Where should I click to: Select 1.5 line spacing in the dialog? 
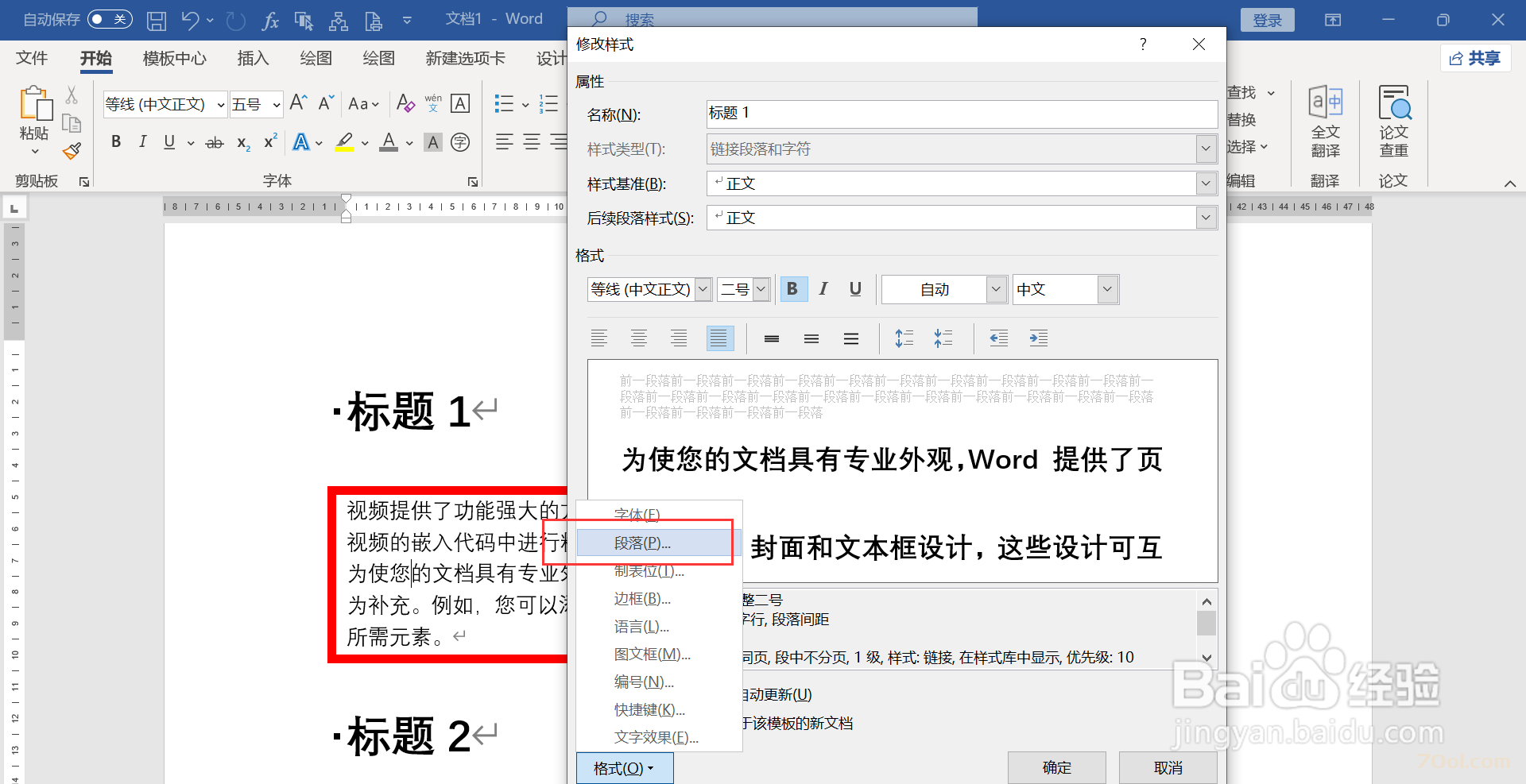811,338
